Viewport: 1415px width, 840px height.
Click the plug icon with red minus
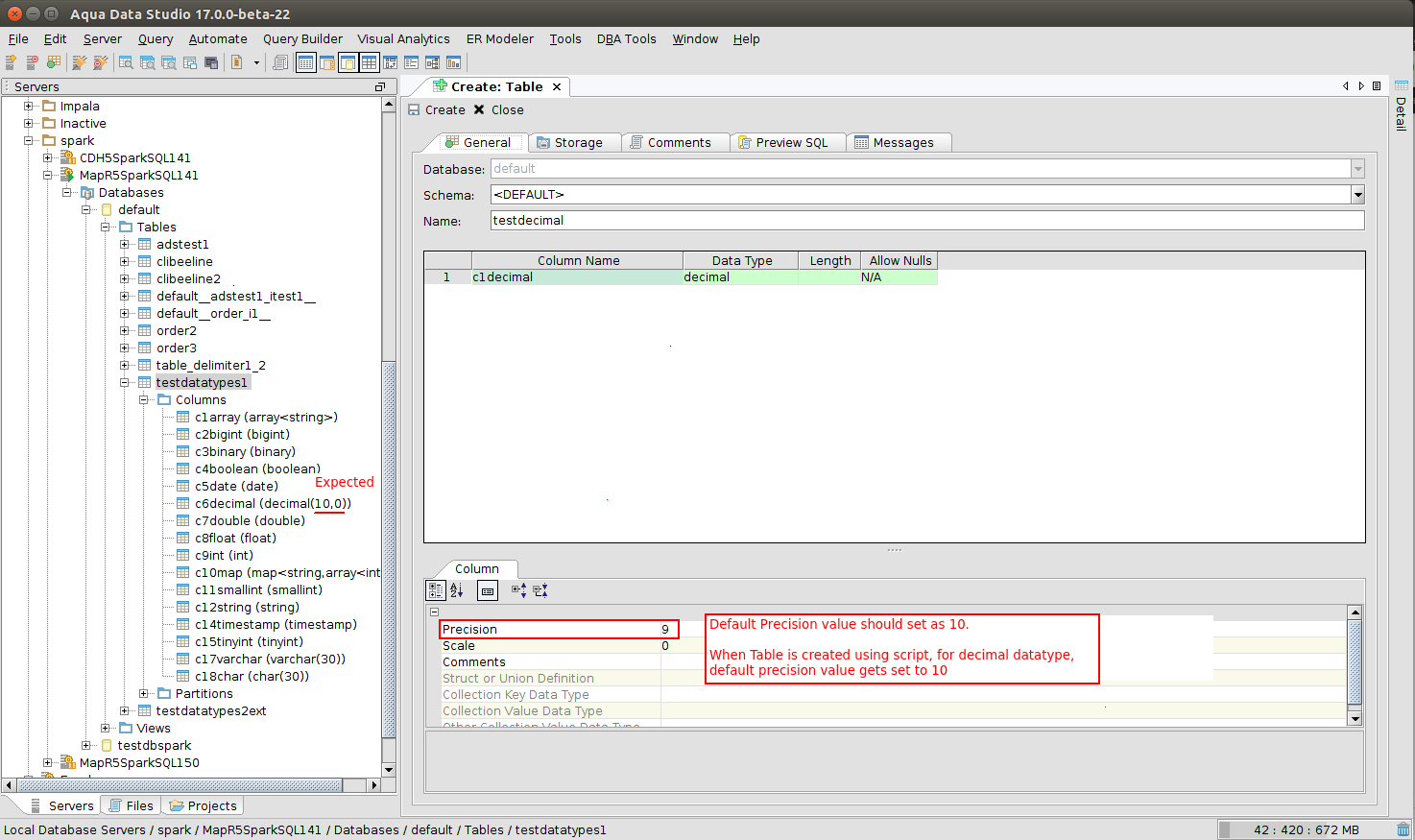point(100,62)
